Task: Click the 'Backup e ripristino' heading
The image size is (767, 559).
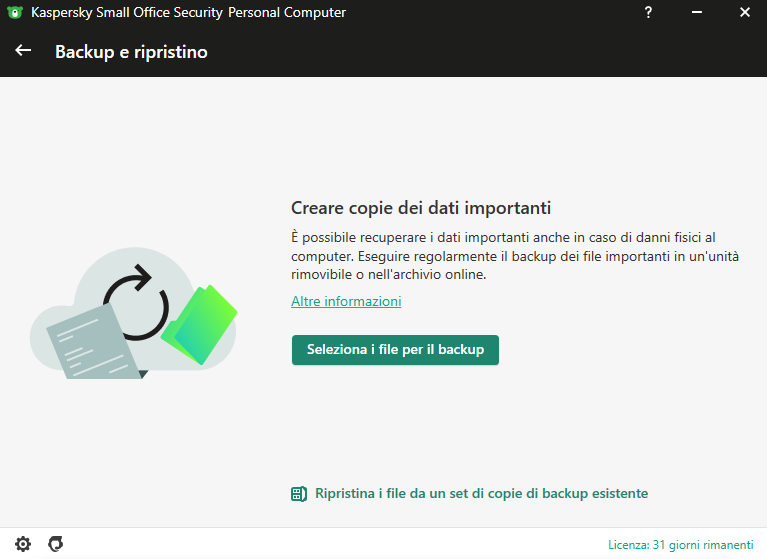Action: click(x=131, y=52)
